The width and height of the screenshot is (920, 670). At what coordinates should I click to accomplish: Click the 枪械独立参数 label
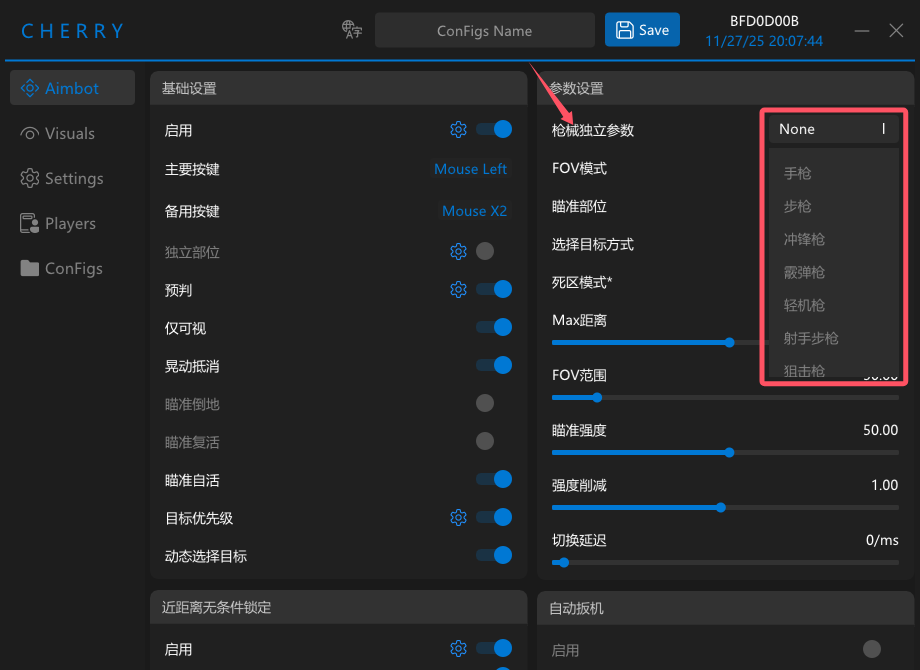(593, 130)
